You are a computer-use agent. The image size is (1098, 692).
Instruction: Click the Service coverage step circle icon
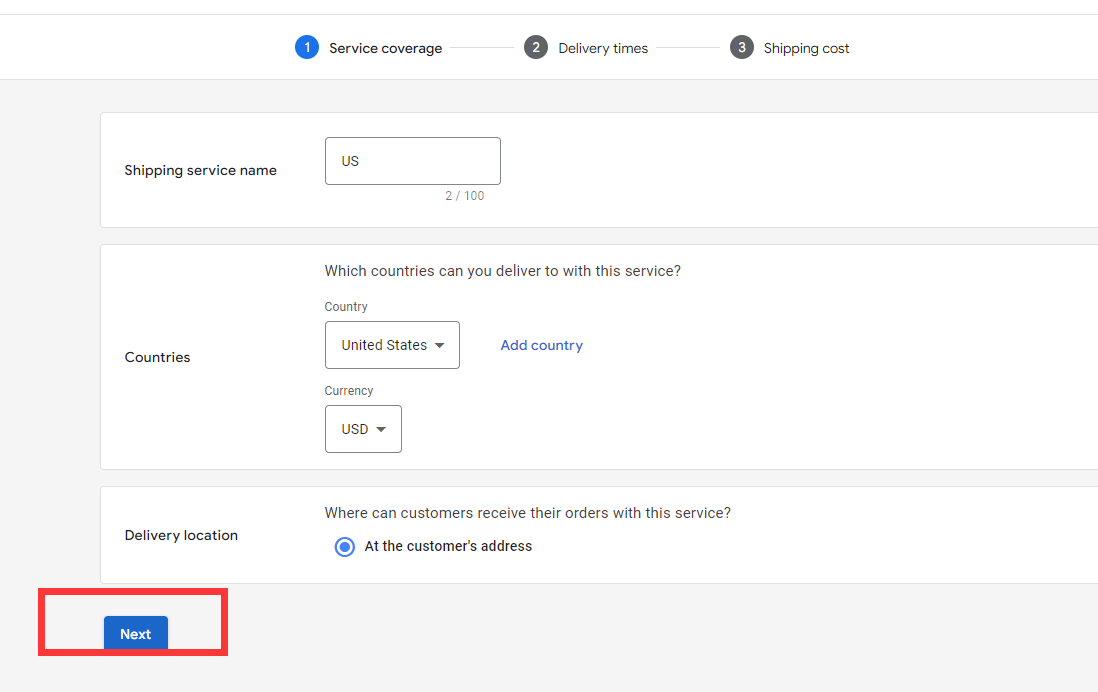[307, 47]
